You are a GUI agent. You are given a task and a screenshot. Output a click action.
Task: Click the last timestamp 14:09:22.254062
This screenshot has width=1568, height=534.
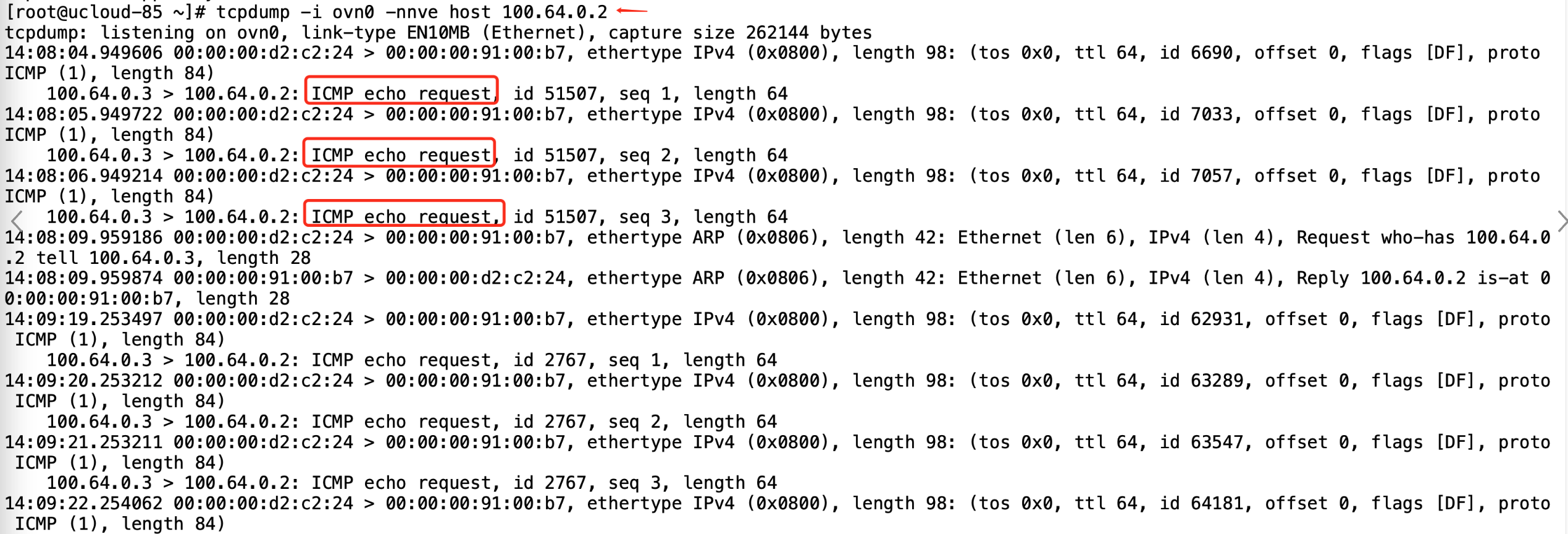(x=83, y=503)
